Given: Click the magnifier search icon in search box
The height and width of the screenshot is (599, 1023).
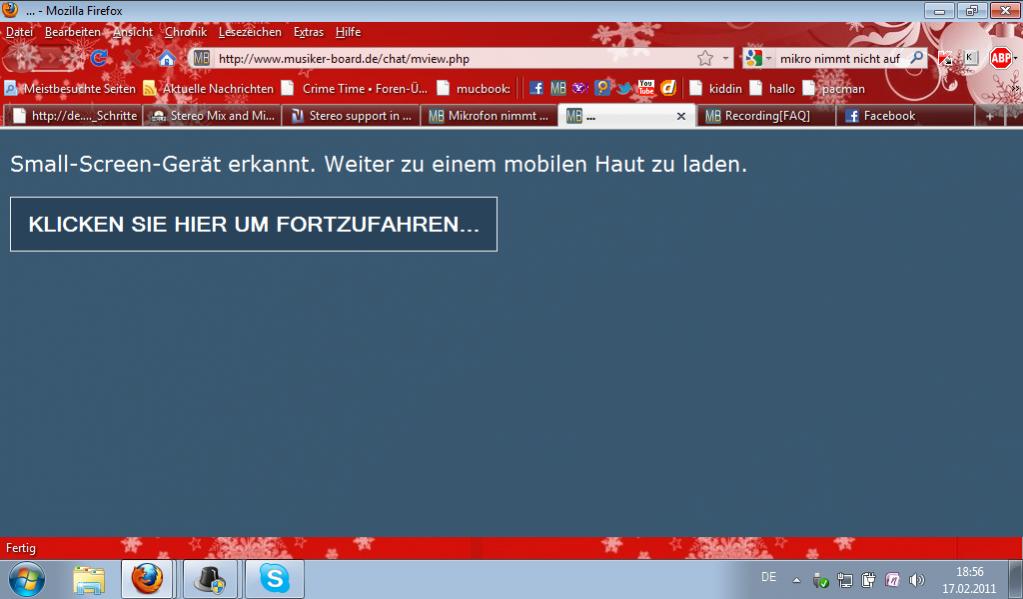Looking at the screenshot, I should pyautogui.click(x=917, y=58).
